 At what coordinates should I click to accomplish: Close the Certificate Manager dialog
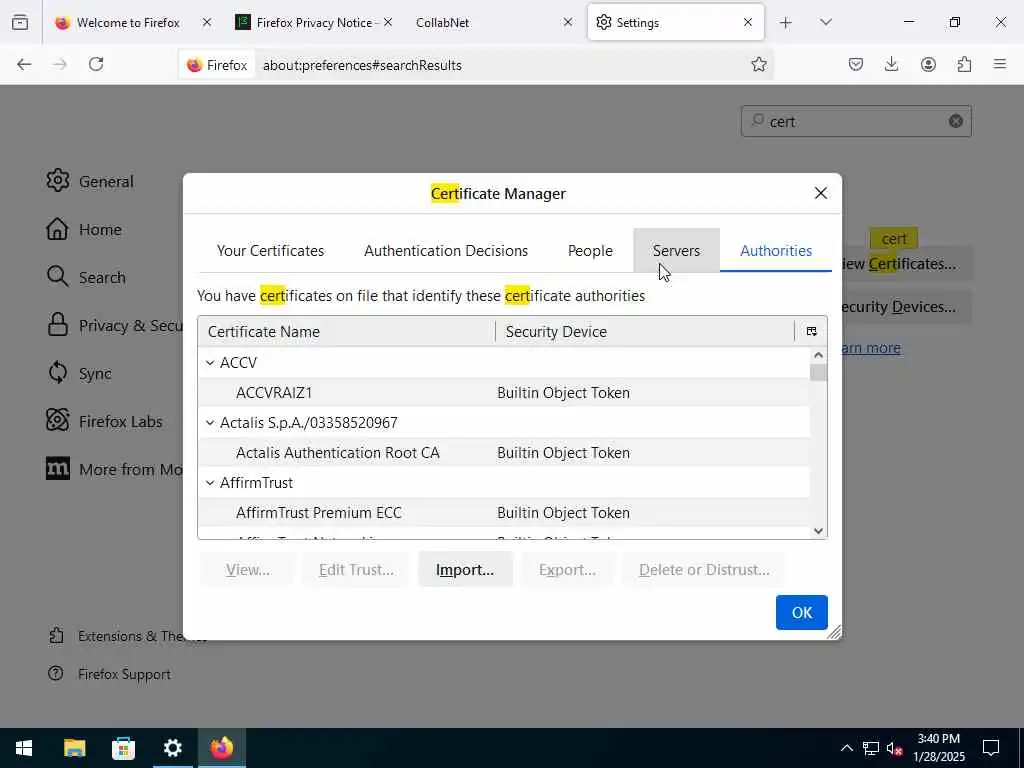(x=821, y=193)
